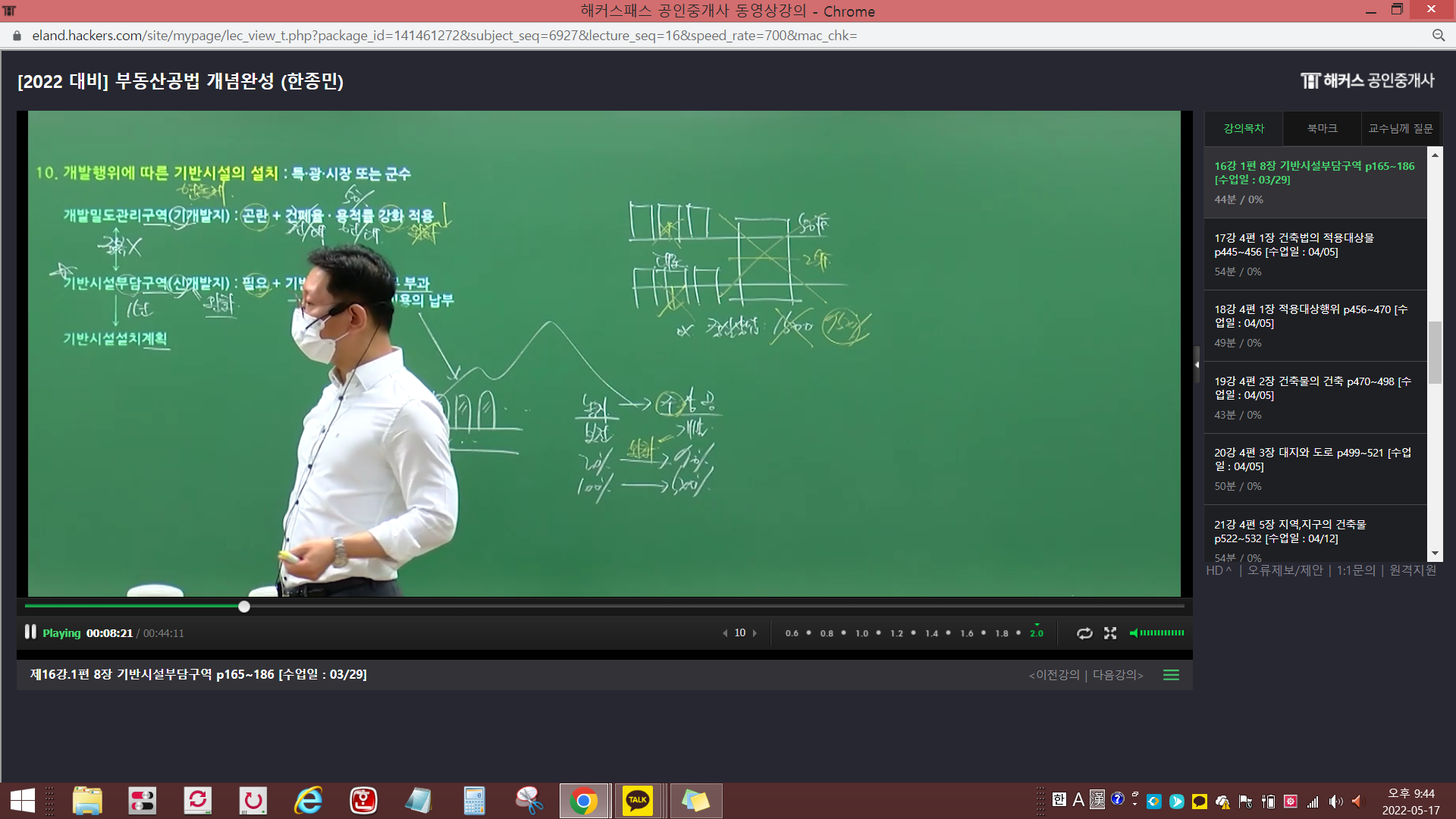Open the clock showing 오후 9:44
This screenshot has width=1456, height=819.
pos(1410,802)
